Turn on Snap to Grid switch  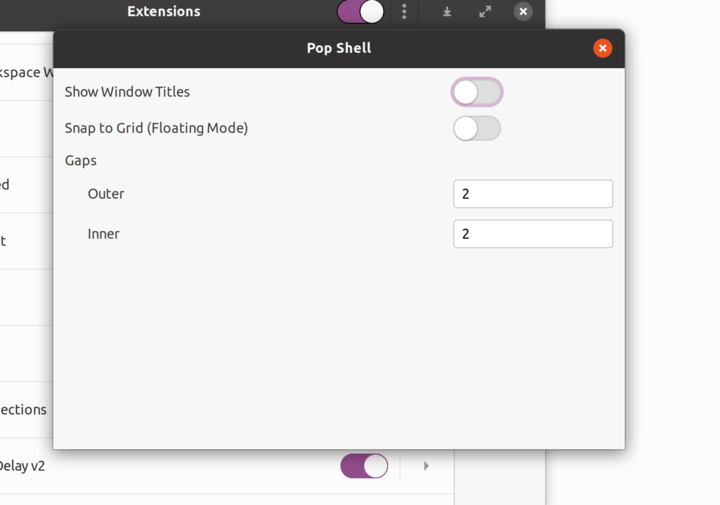476,128
